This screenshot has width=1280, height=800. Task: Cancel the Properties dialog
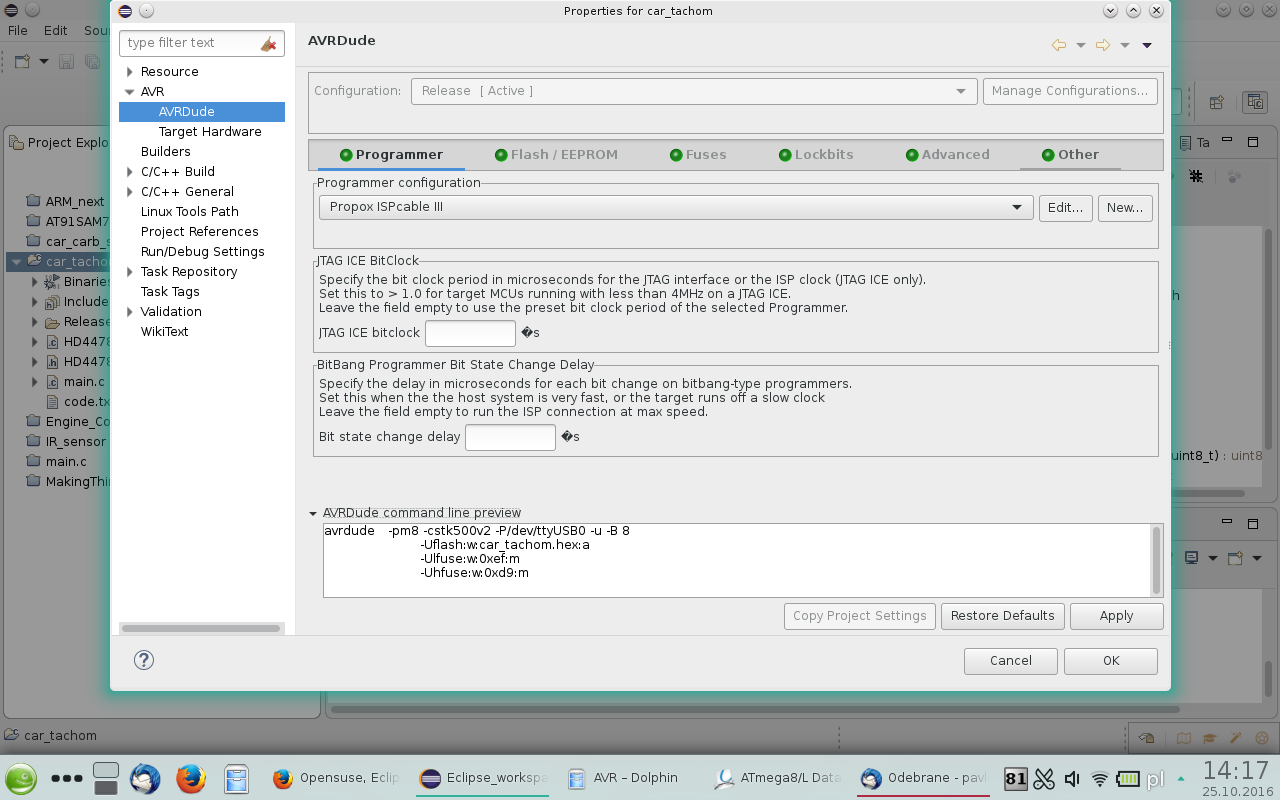(1011, 661)
